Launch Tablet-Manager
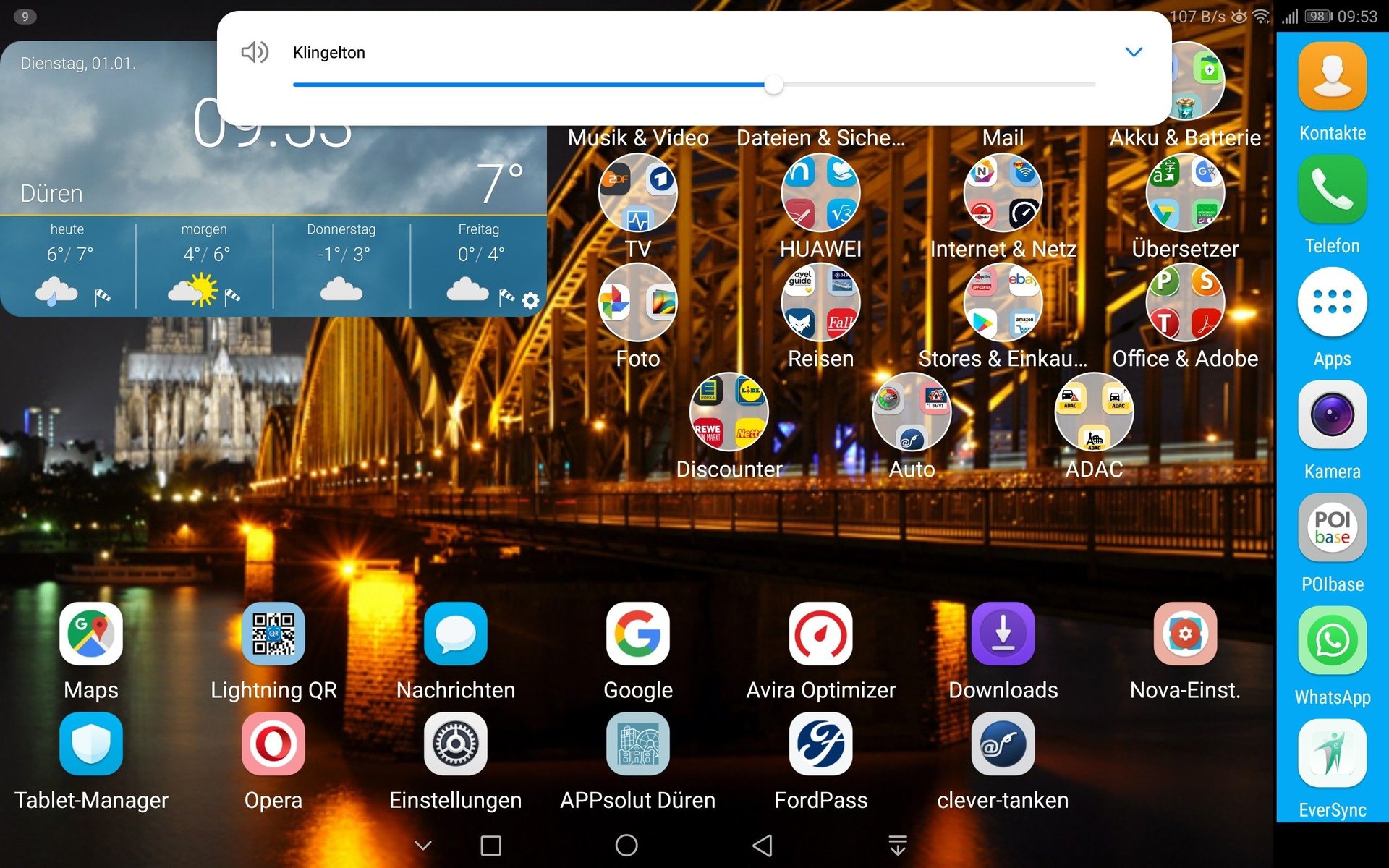 click(91, 744)
